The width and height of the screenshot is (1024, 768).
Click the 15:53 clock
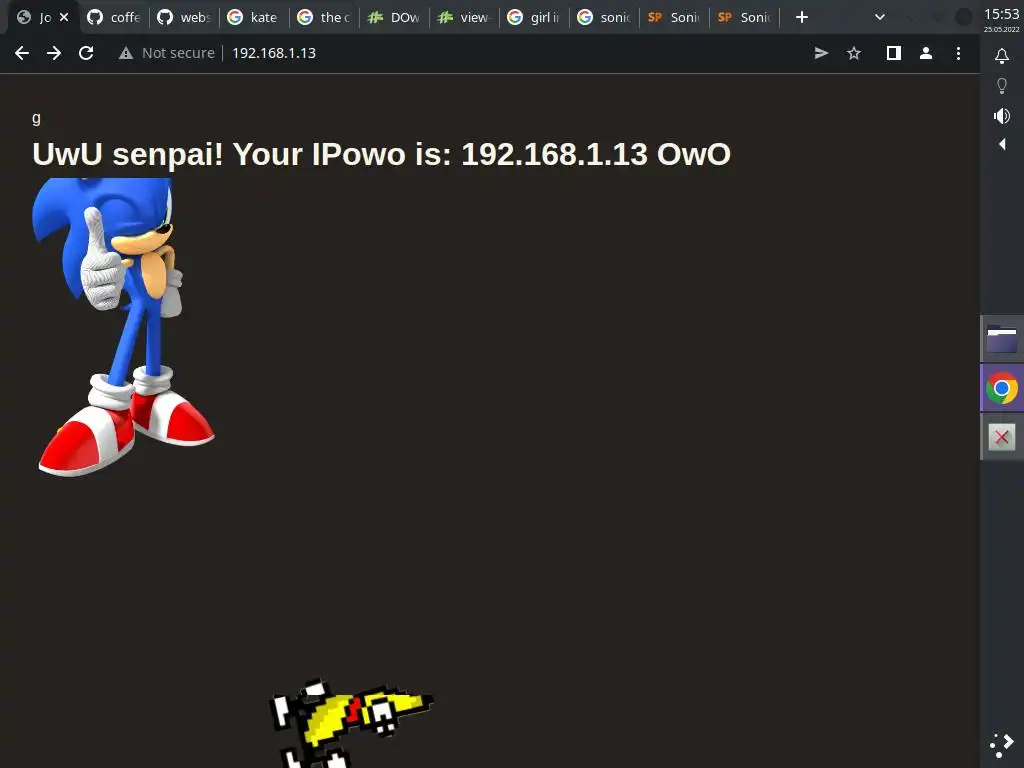[x=1002, y=14]
